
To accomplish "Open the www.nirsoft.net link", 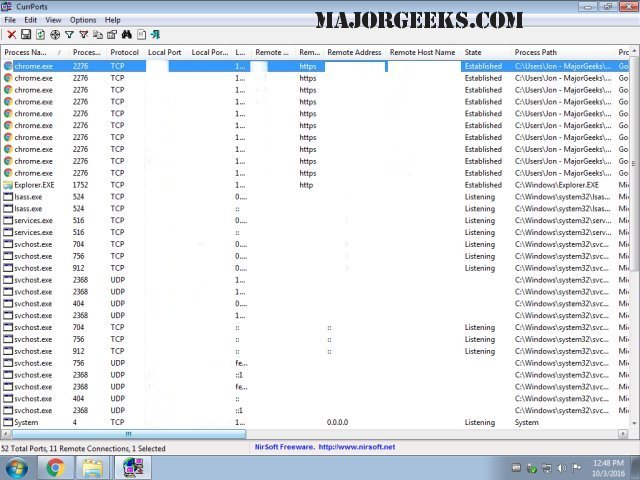I will point(357,447).
